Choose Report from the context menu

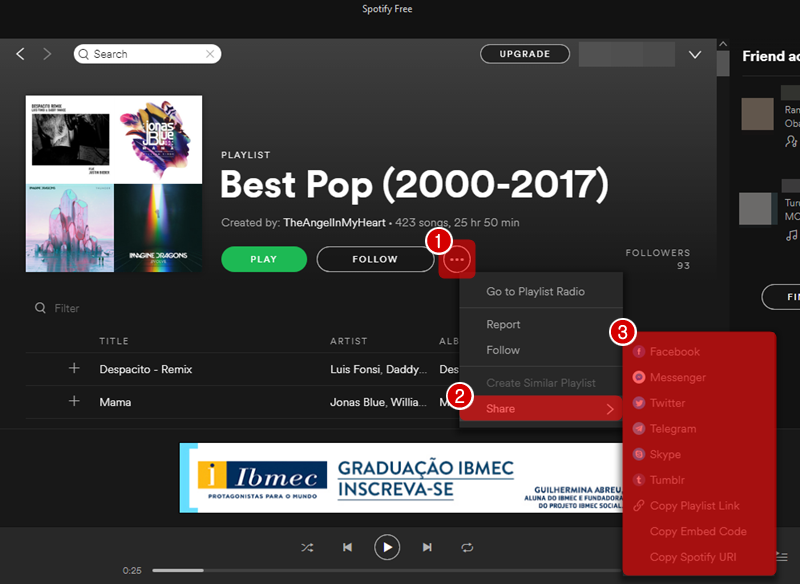(503, 324)
